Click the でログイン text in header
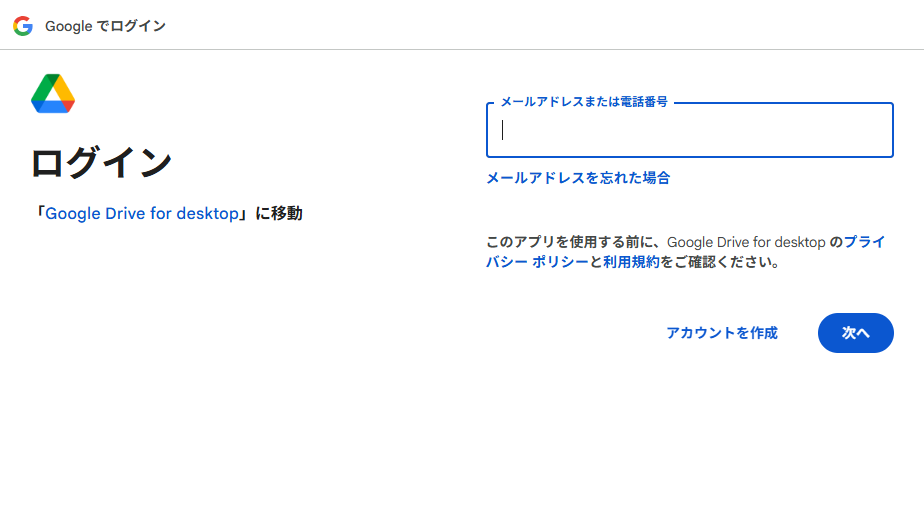Image resolution: width=924 pixels, height=524 pixels. coord(130,26)
